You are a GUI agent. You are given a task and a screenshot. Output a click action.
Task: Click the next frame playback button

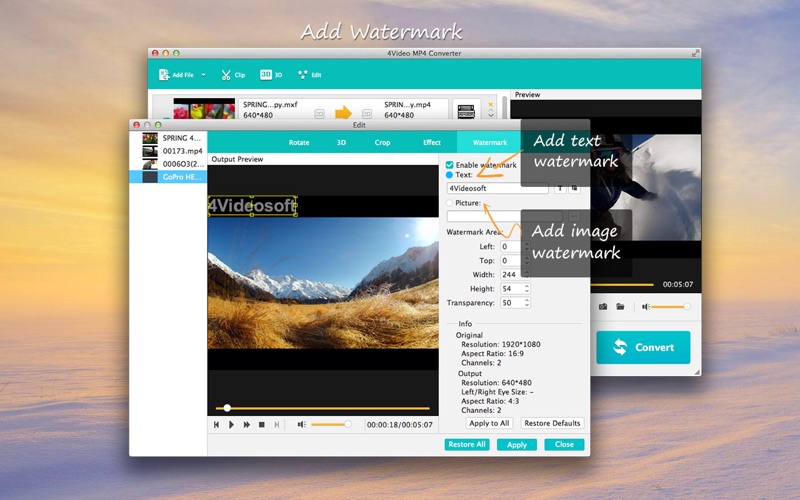pyautogui.click(x=277, y=424)
